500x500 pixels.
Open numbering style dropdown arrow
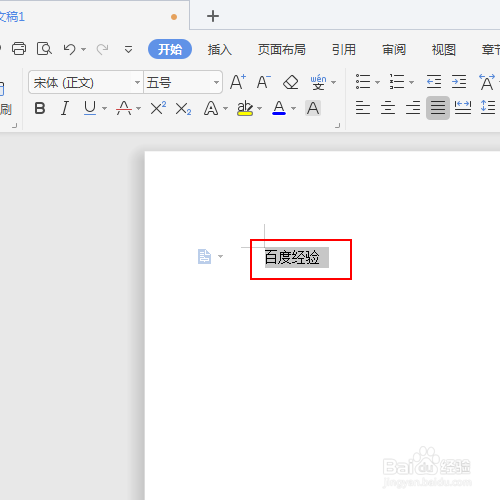411,82
